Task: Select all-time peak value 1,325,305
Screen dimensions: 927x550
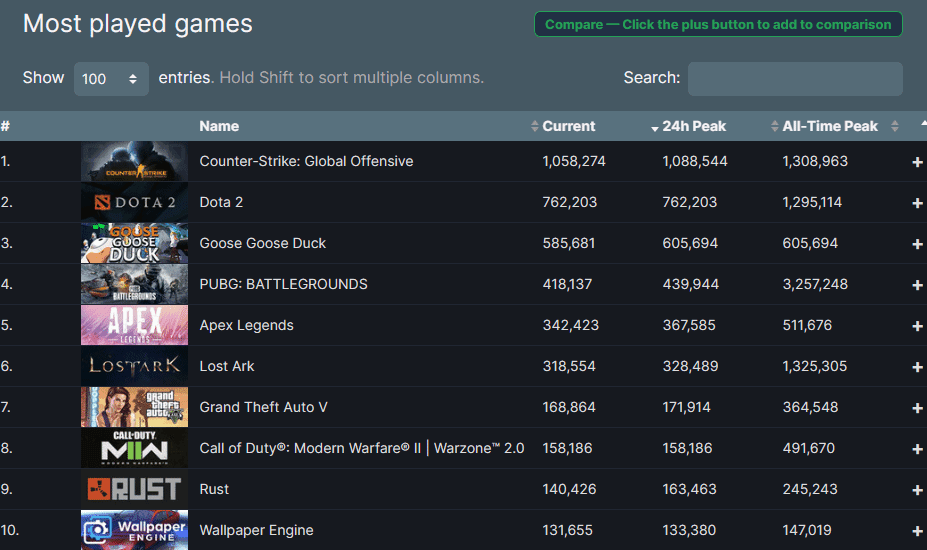Action: click(x=815, y=366)
